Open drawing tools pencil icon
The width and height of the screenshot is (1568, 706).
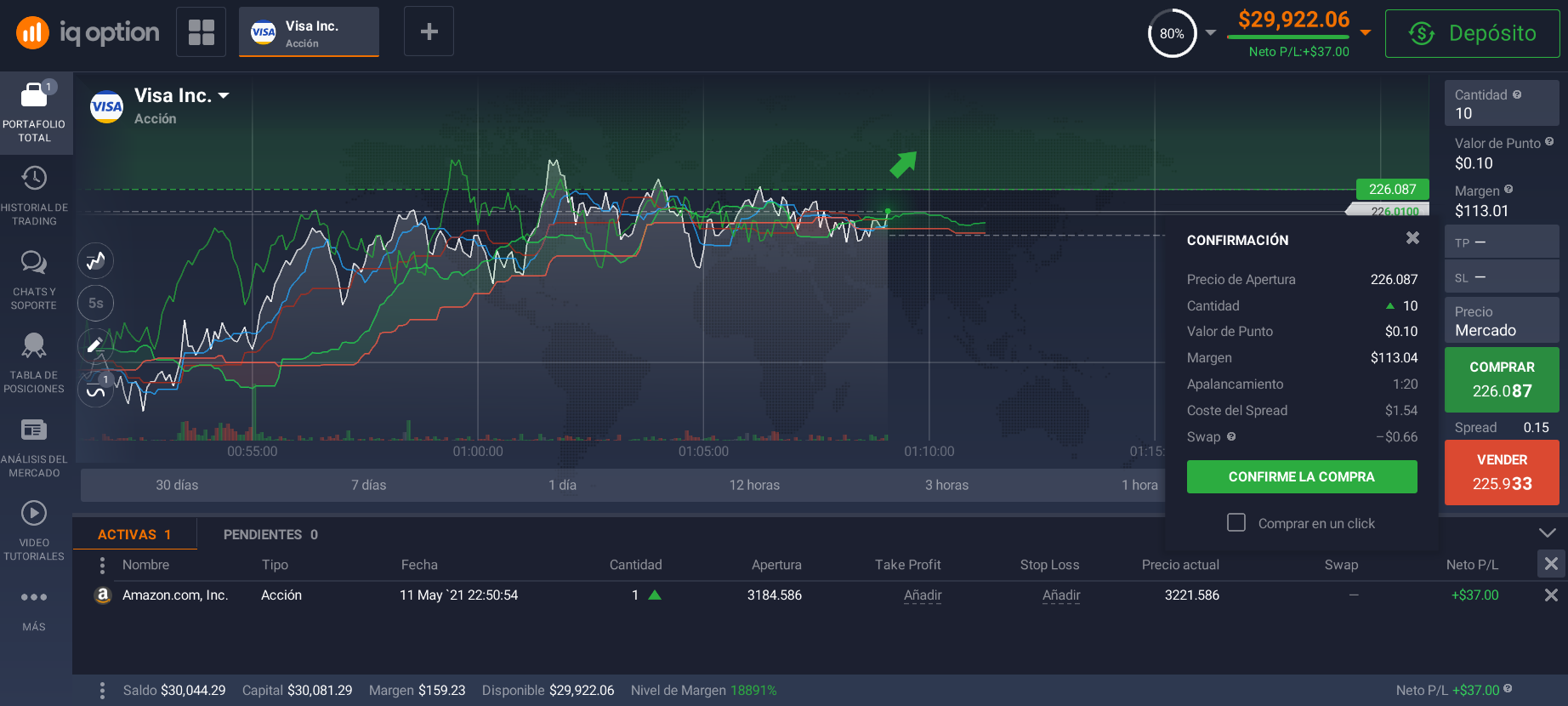tap(96, 345)
